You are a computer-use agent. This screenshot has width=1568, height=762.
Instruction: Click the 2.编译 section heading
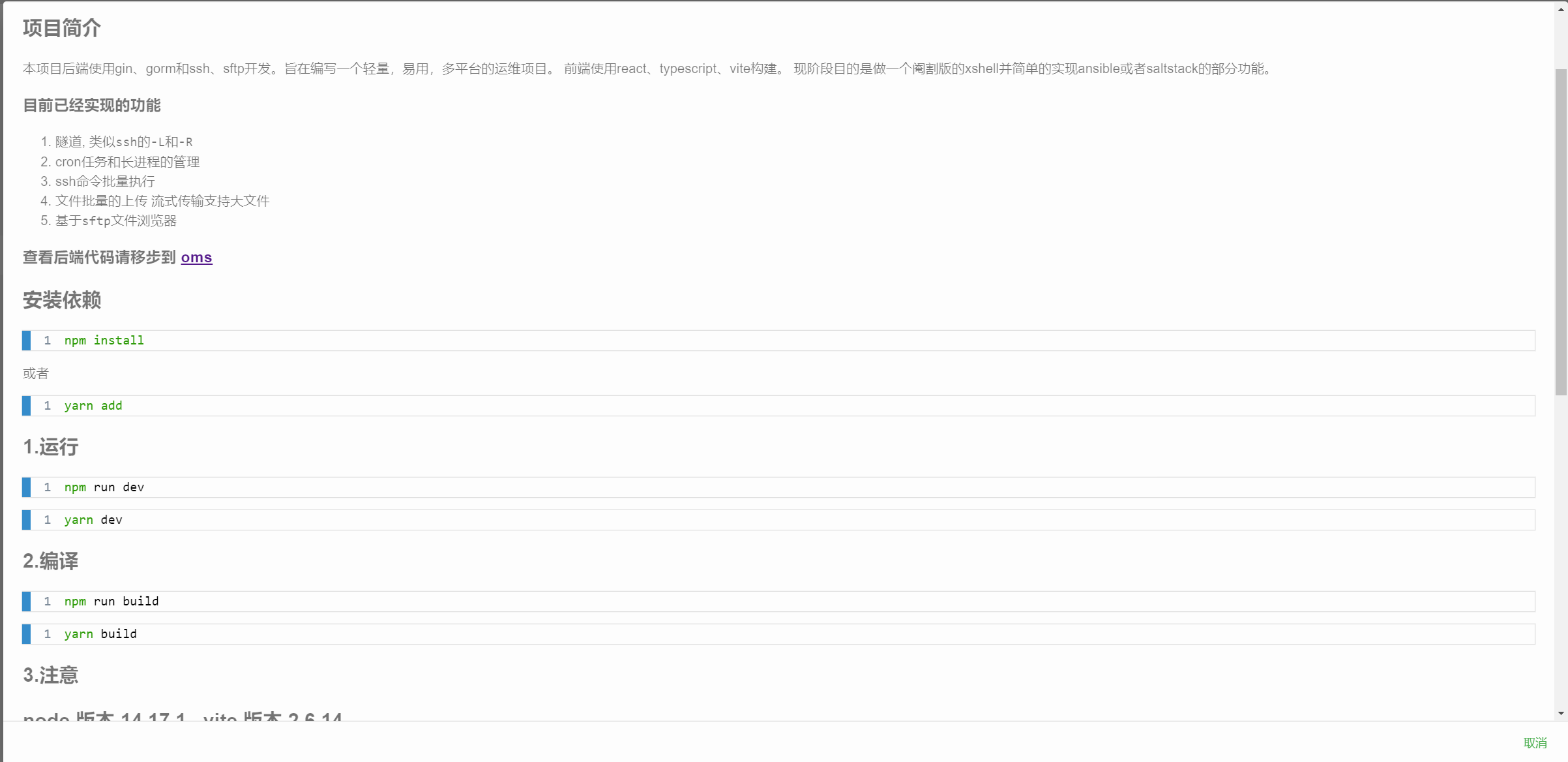coord(50,562)
